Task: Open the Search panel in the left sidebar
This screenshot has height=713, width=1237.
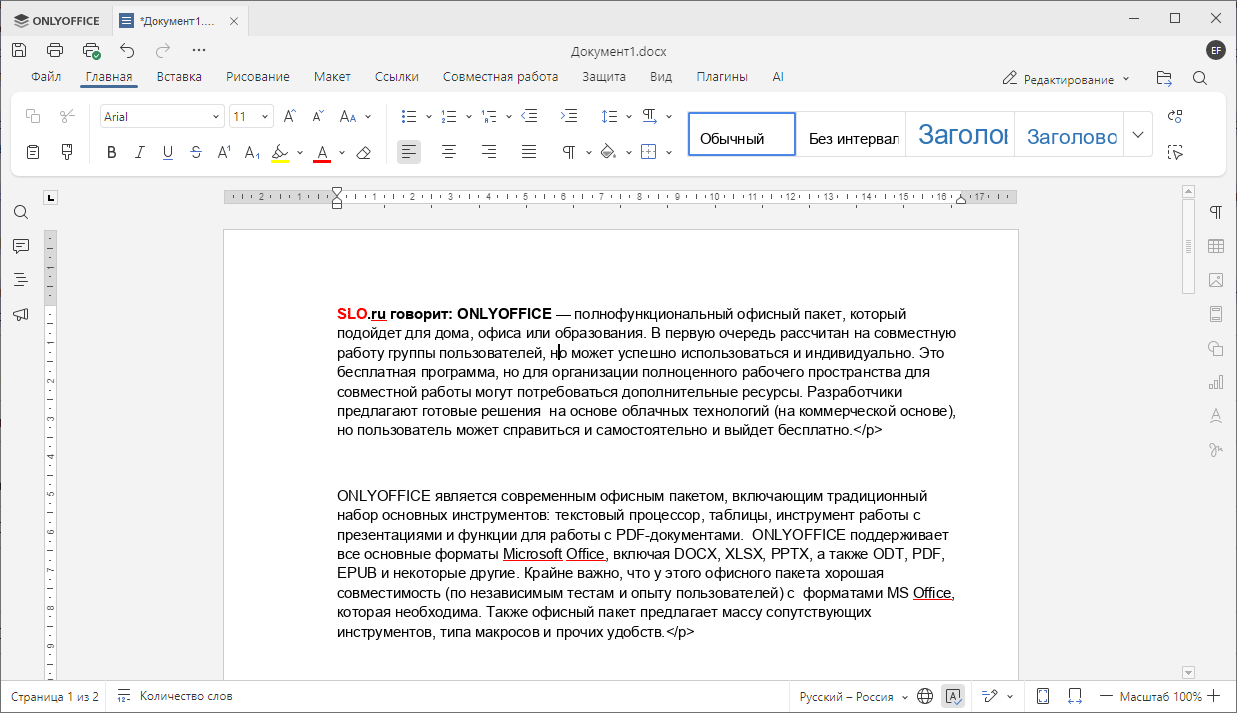Action: pos(21,212)
